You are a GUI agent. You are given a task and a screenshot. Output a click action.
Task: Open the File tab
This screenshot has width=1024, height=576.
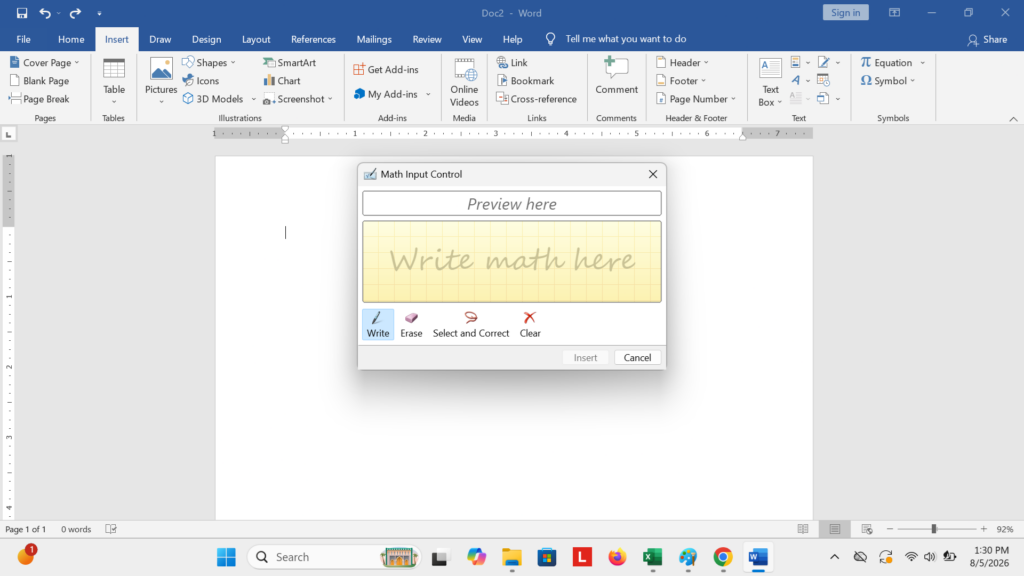click(24, 39)
